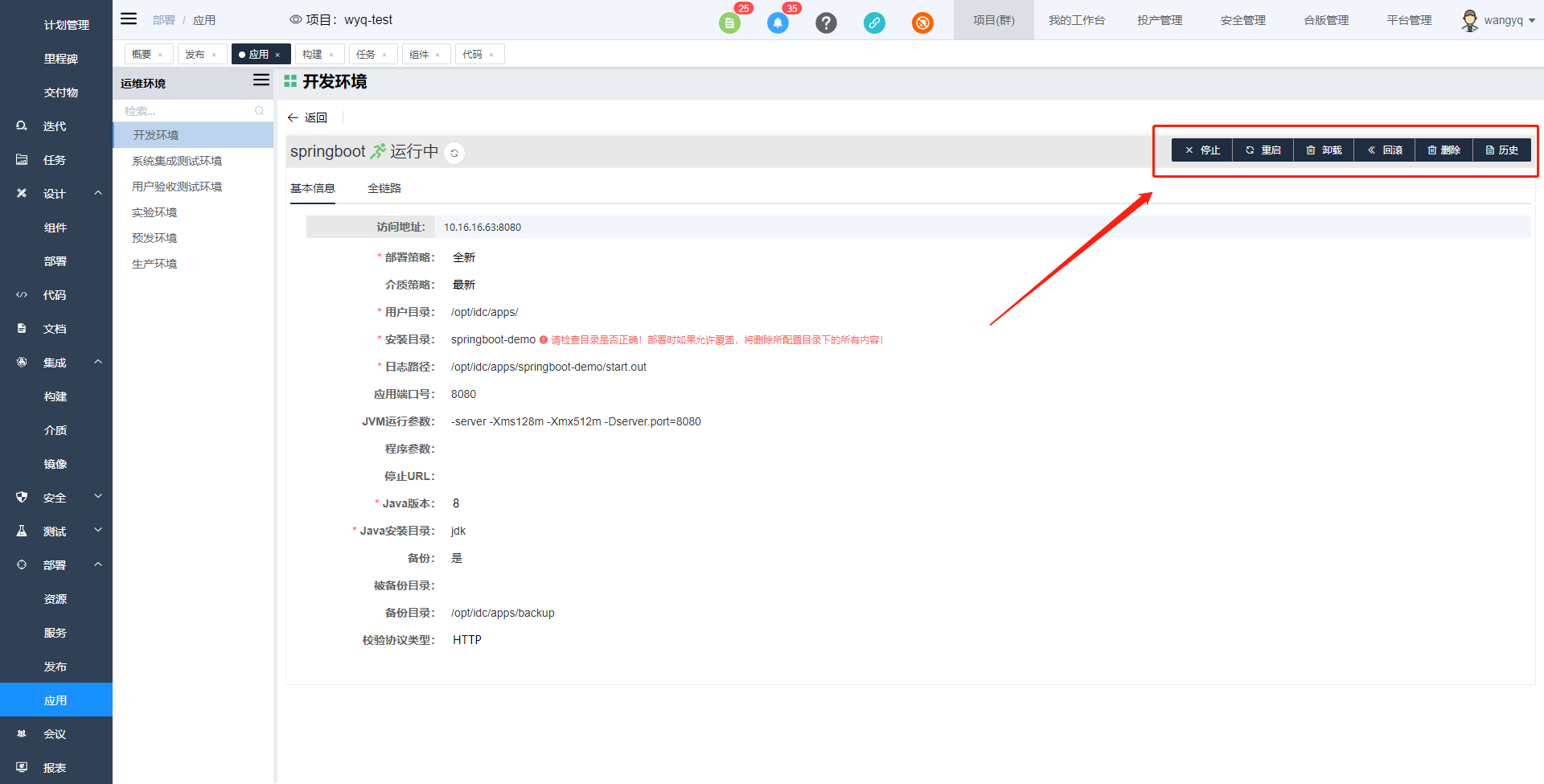1544x784 pixels.
Task: Switch to the 全链路 tab
Action: click(384, 187)
